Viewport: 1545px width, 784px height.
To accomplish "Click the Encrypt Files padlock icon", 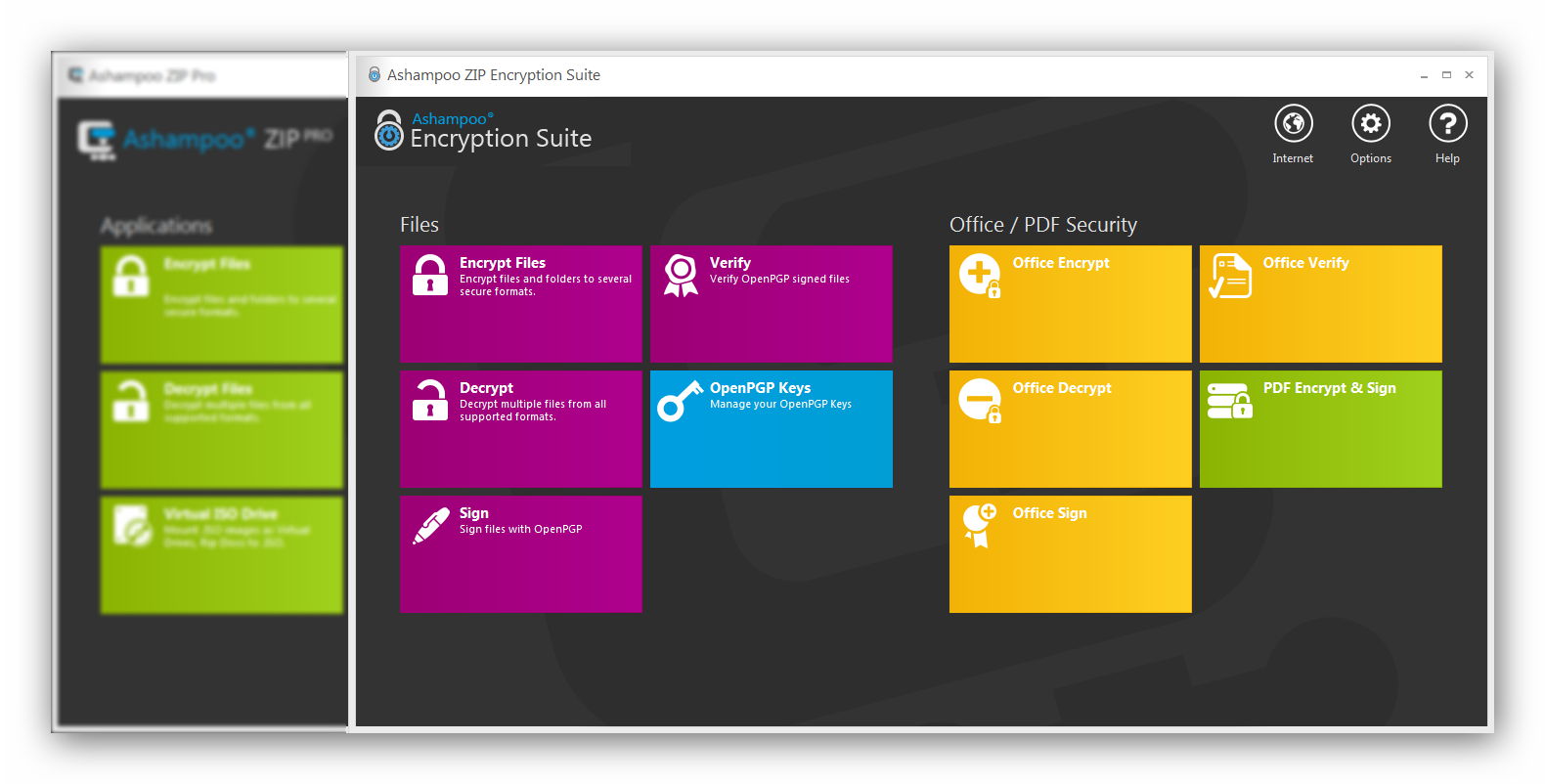I will tap(430, 275).
